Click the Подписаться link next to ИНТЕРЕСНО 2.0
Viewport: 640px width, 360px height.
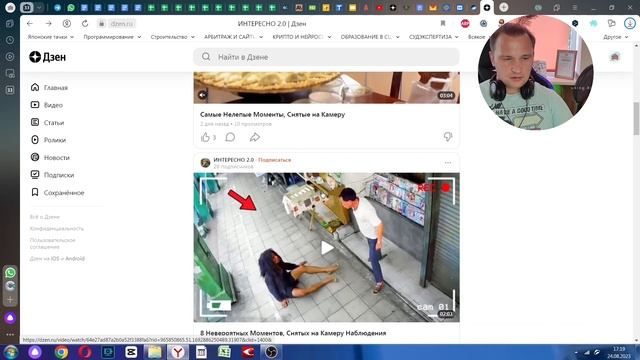click(275, 160)
